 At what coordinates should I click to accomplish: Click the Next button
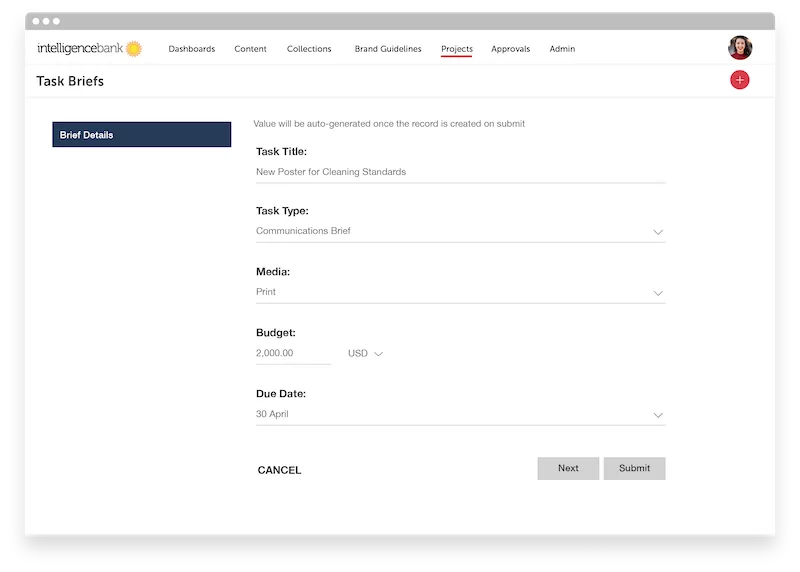[568, 468]
